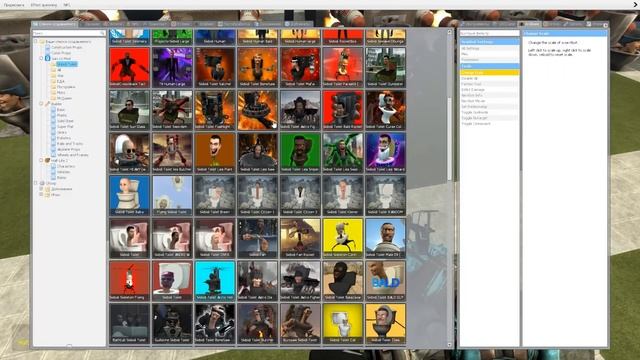Click the search magnifier icon above the tree

point(102,33)
